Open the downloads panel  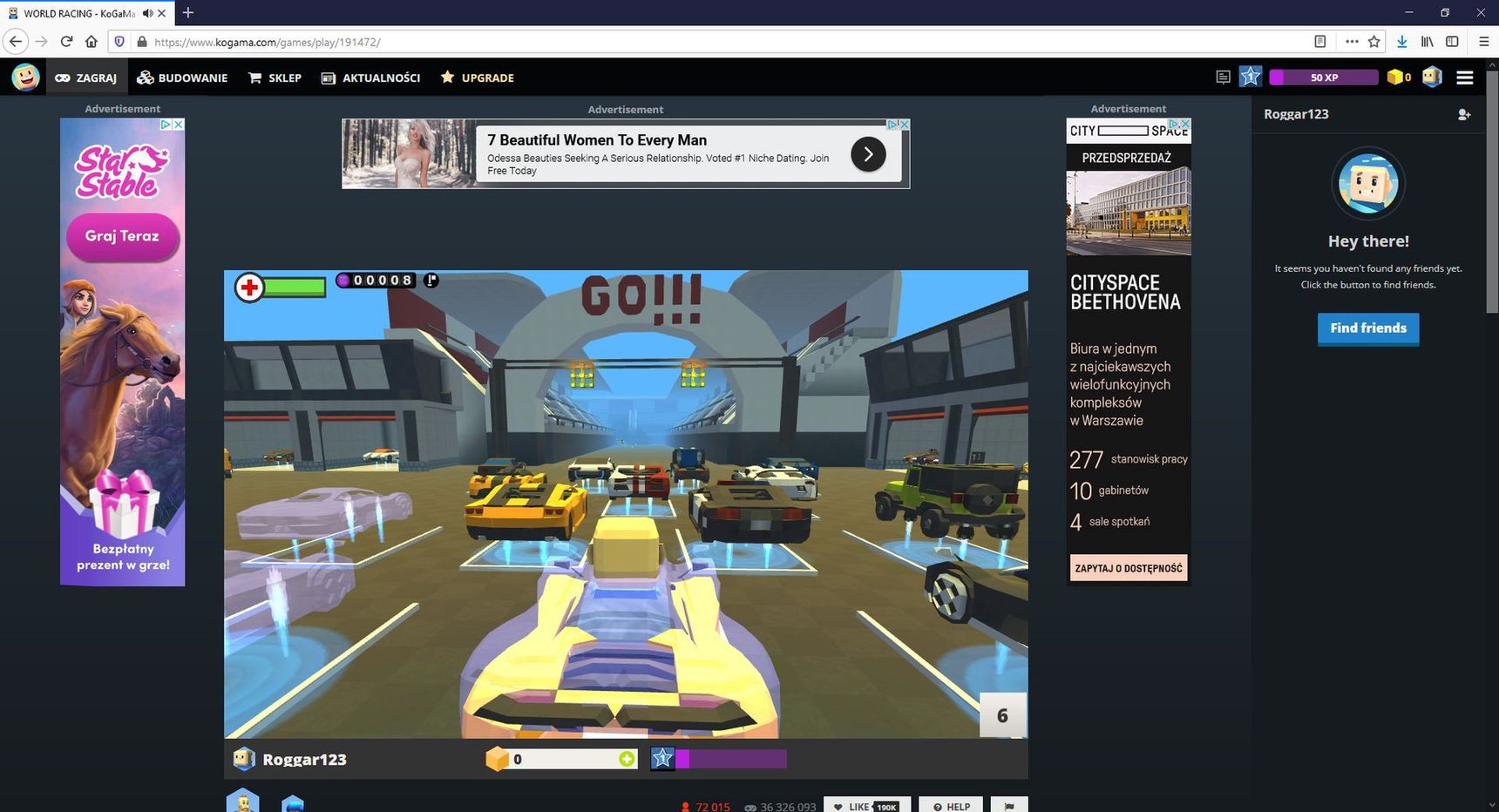1402,41
